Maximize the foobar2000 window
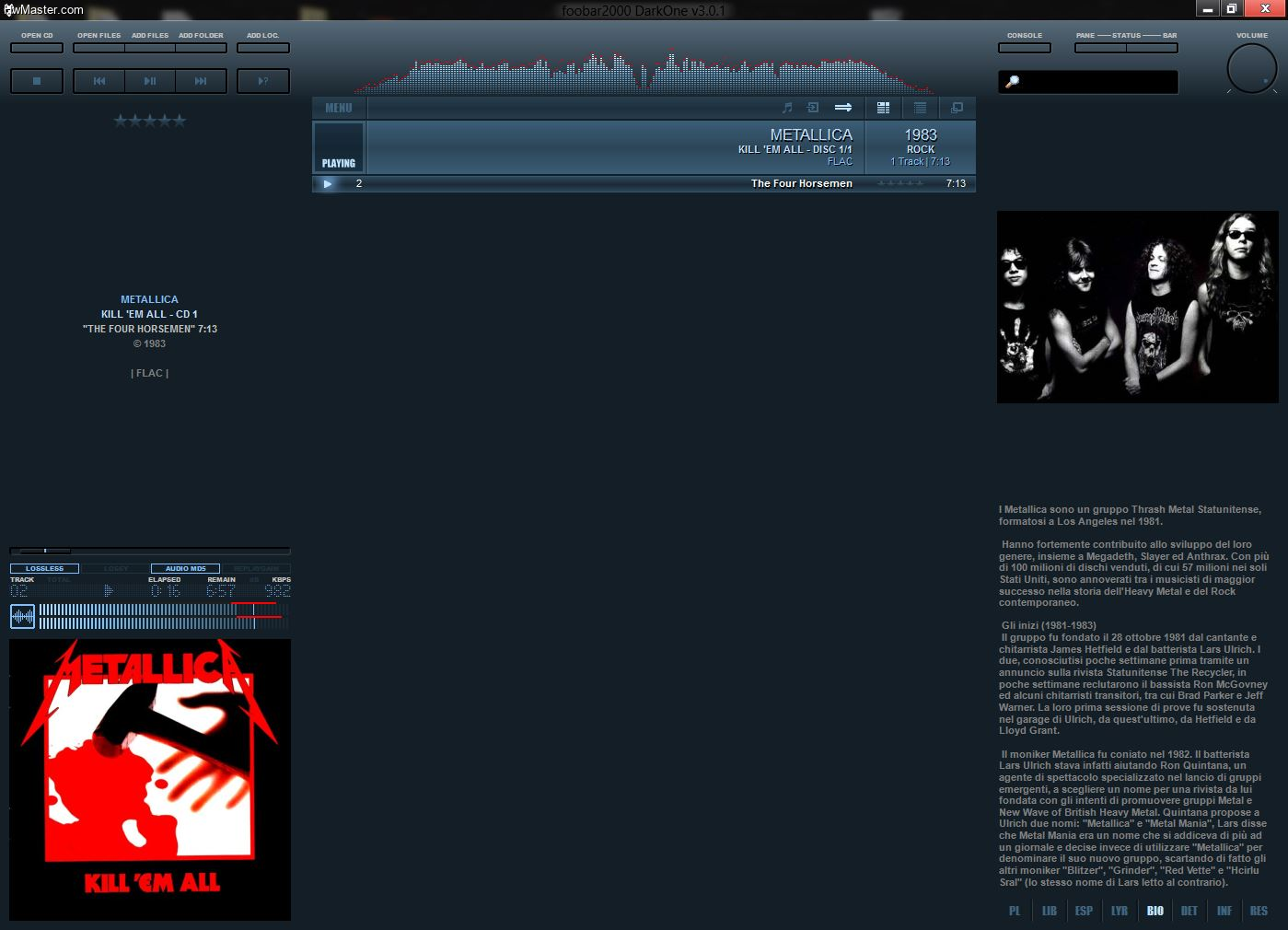Viewport: 1288px width, 930px height. pyautogui.click(x=1231, y=8)
